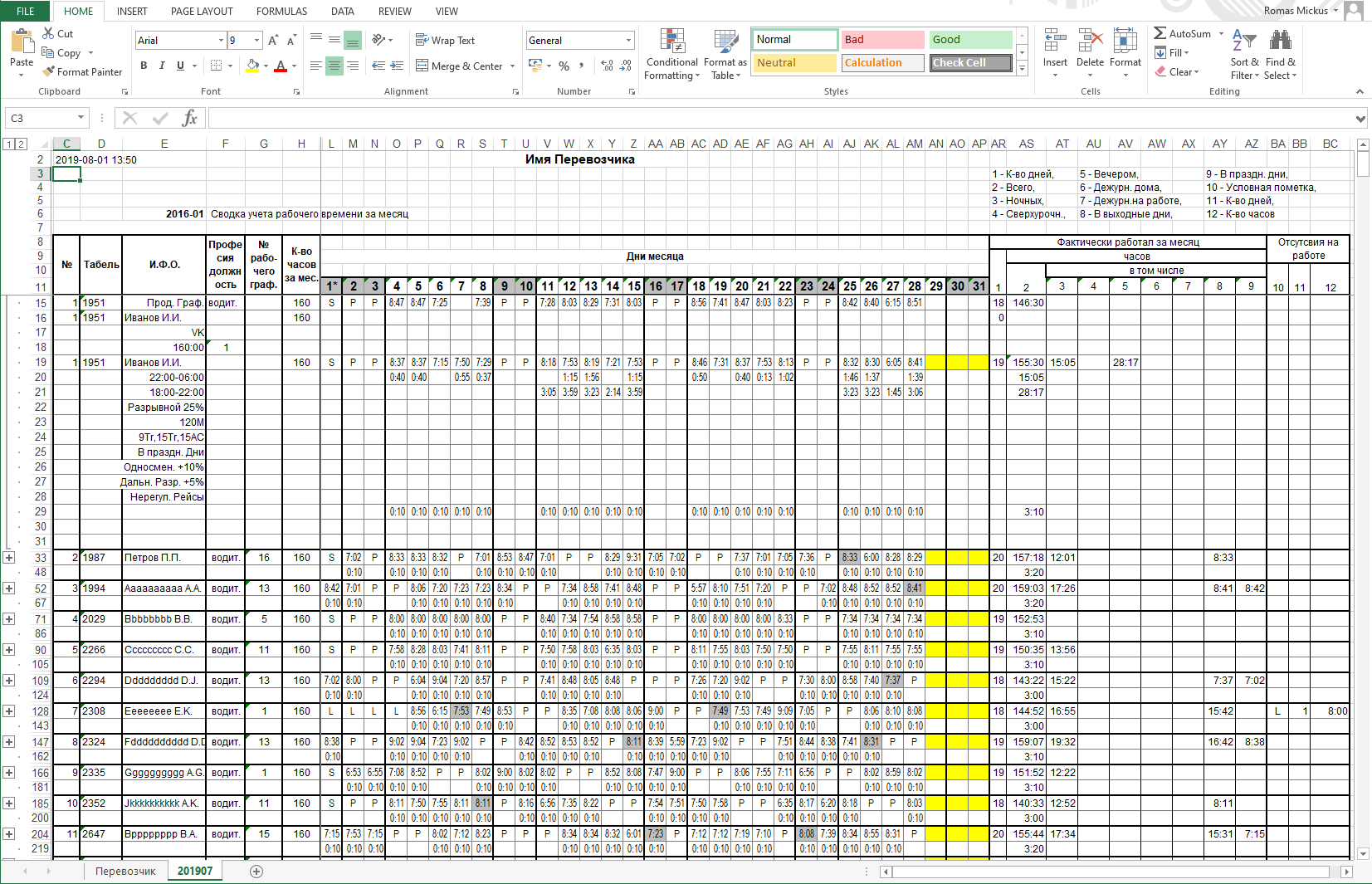1372x884 pixels.
Task: Click outline level 2 button
Action: (22, 144)
